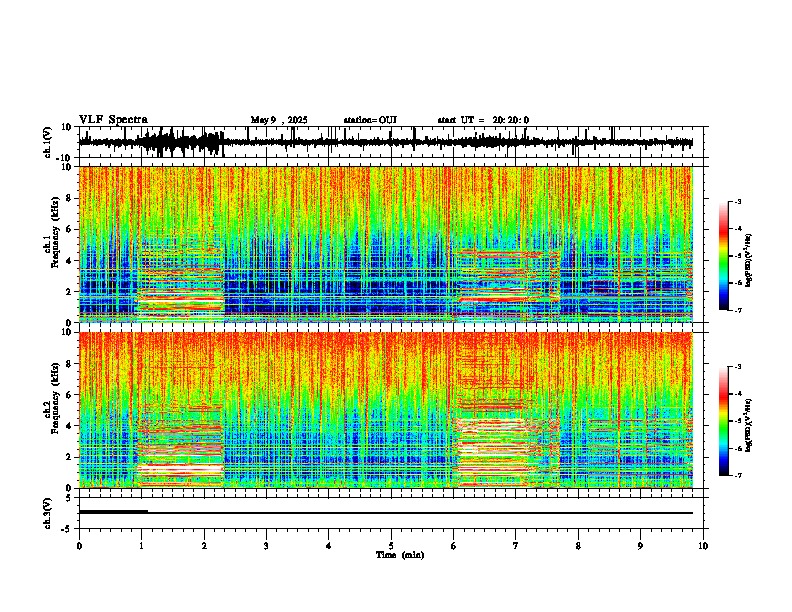Click the "4" tick on the Time axis

[x=329, y=546]
